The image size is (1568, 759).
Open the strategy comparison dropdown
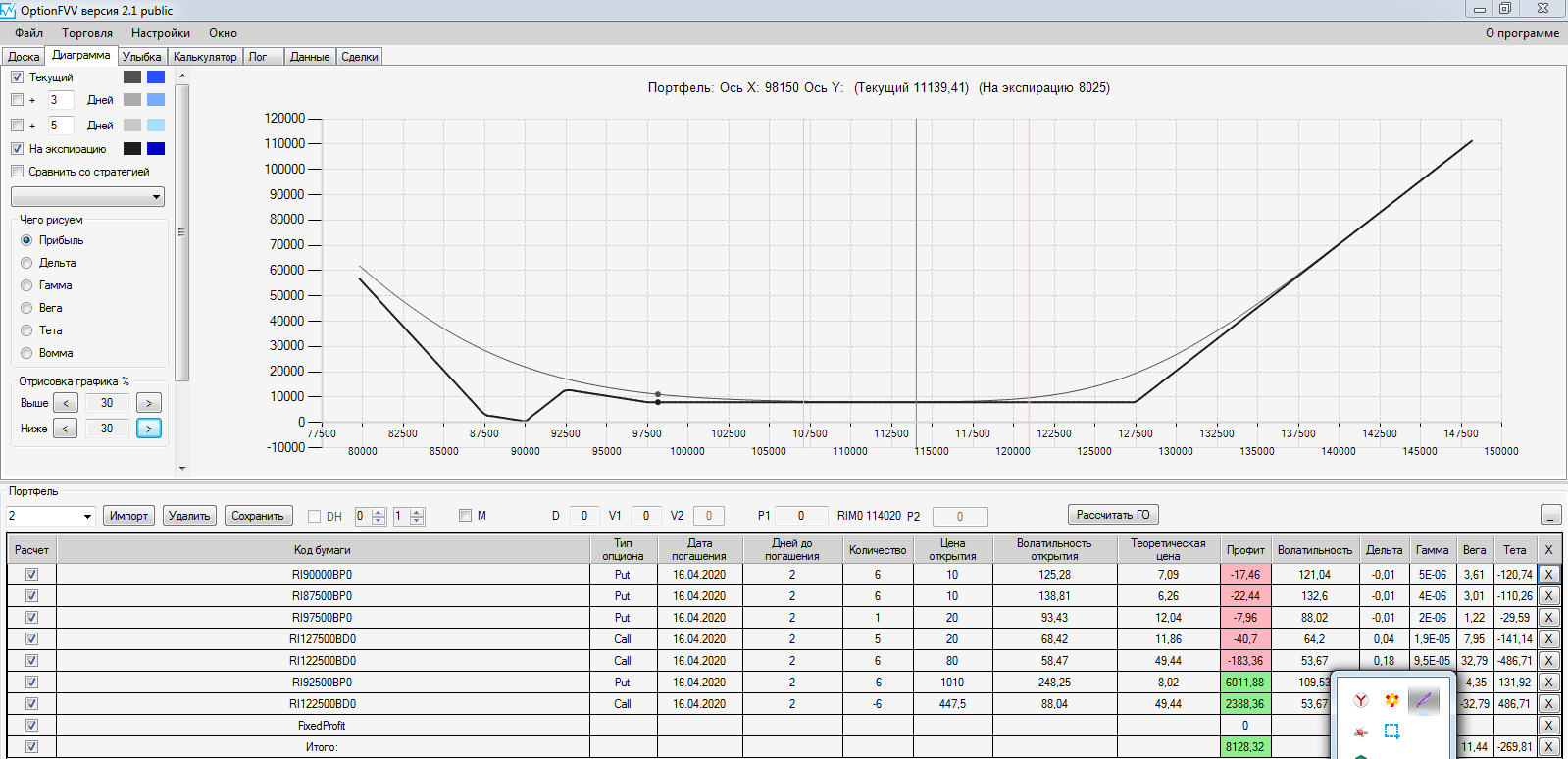click(x=87, y=197)
